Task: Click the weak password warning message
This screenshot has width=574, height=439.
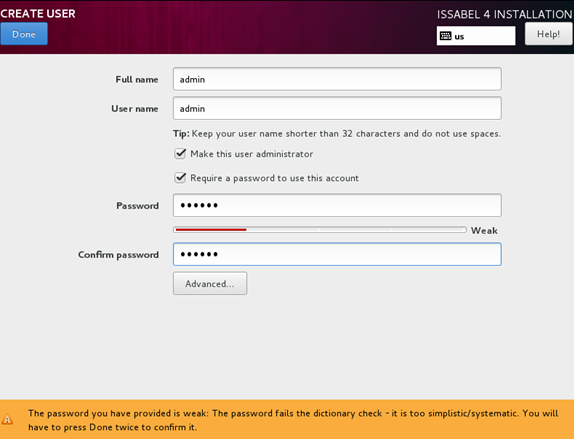Action: click(293, 420)
